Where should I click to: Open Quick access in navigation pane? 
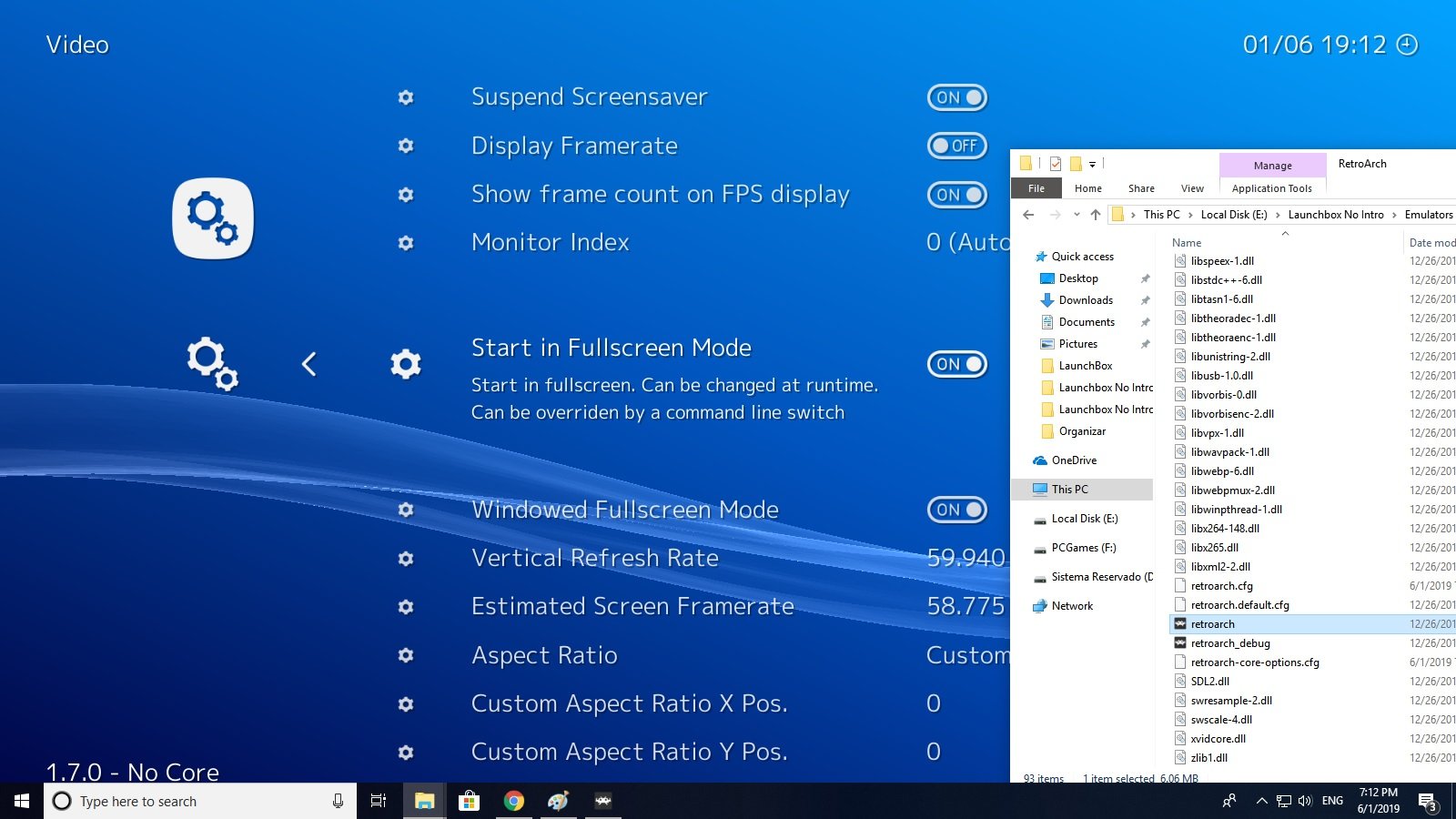coord(1082,257)
